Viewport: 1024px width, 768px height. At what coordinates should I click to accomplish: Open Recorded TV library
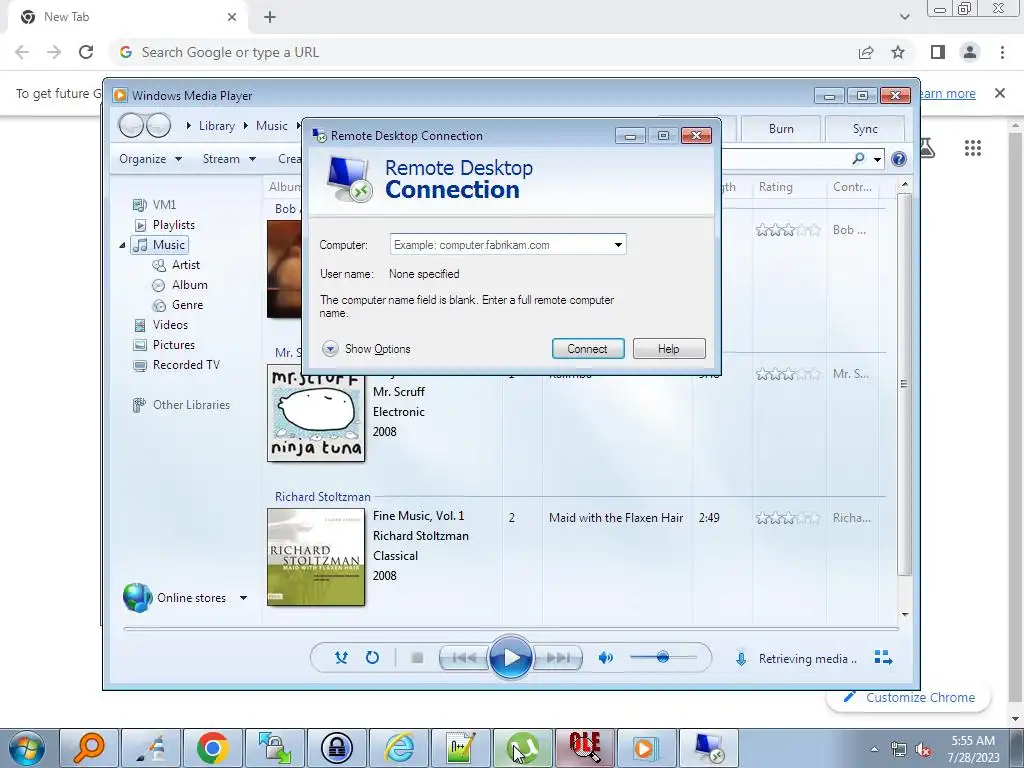[176, 365]
